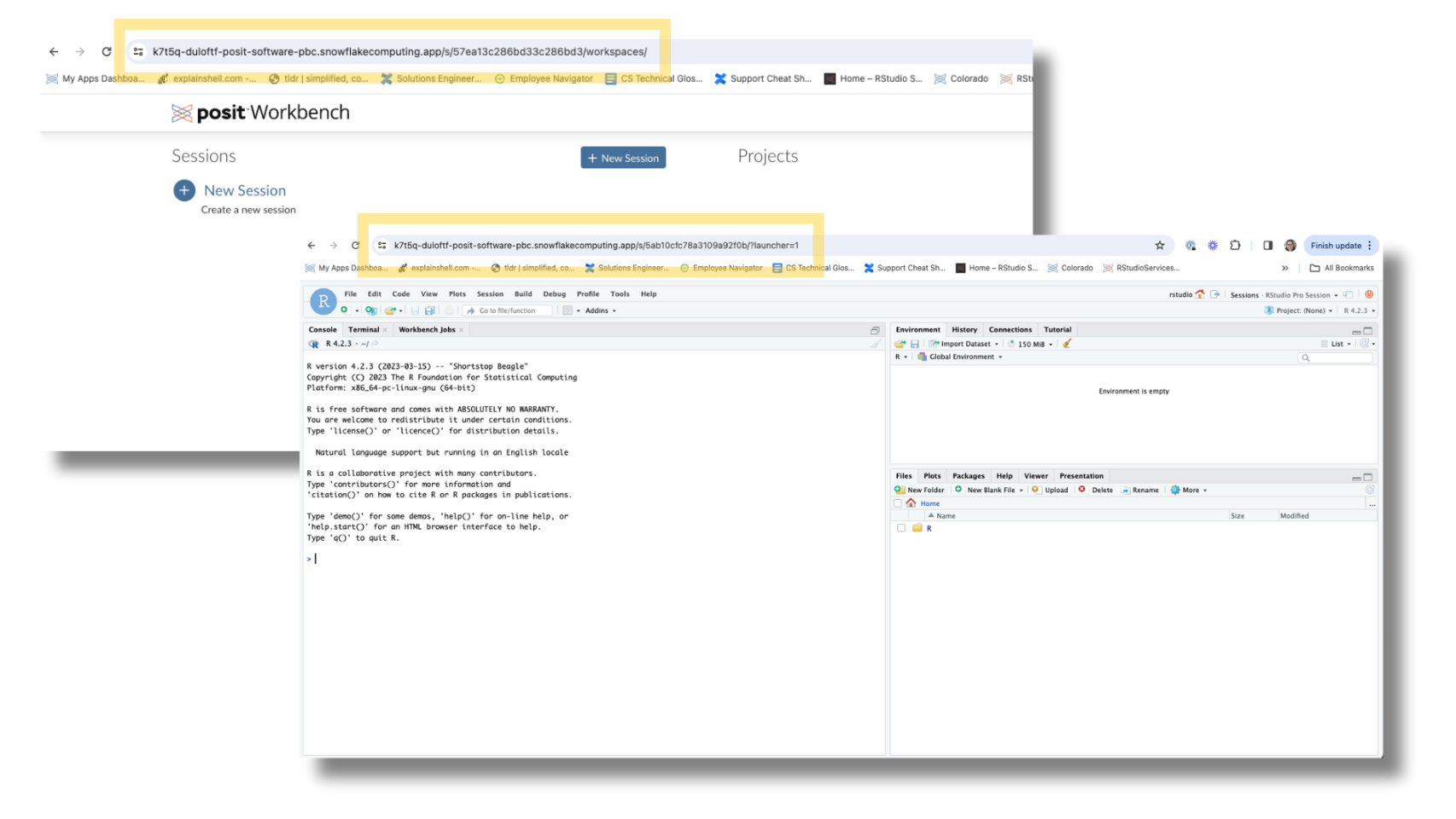Expand the Global Environment dropdown

pos(964,358)
